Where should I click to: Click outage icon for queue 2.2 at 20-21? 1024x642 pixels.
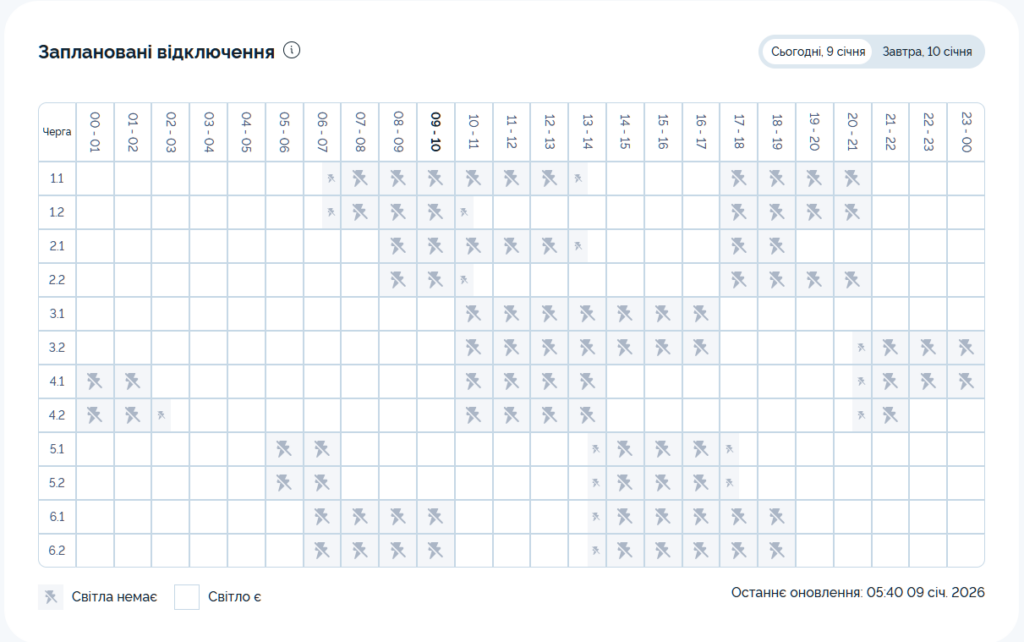pyautogui.click(x=851, y=280)
